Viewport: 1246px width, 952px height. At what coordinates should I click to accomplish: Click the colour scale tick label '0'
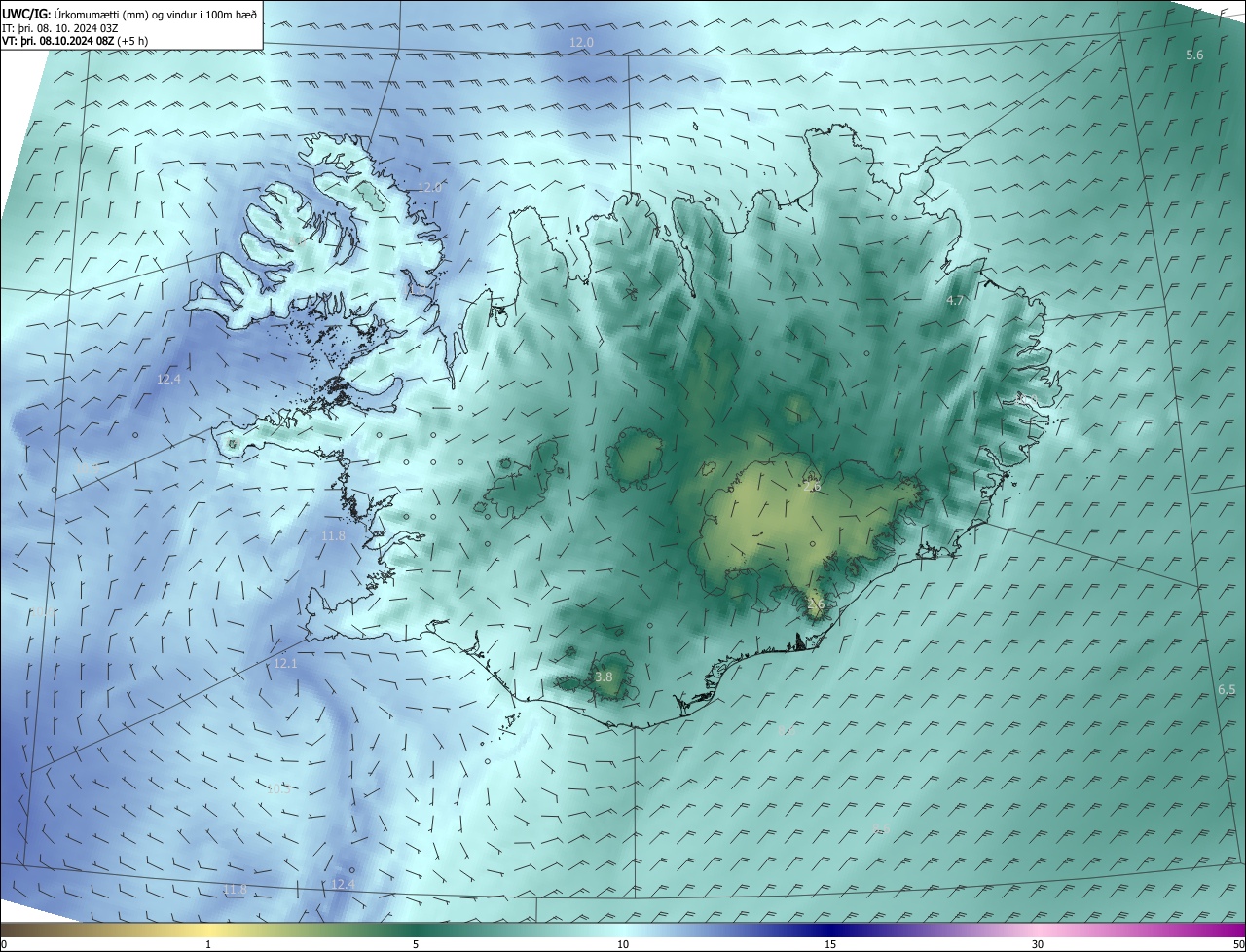(x=4, y=945)
